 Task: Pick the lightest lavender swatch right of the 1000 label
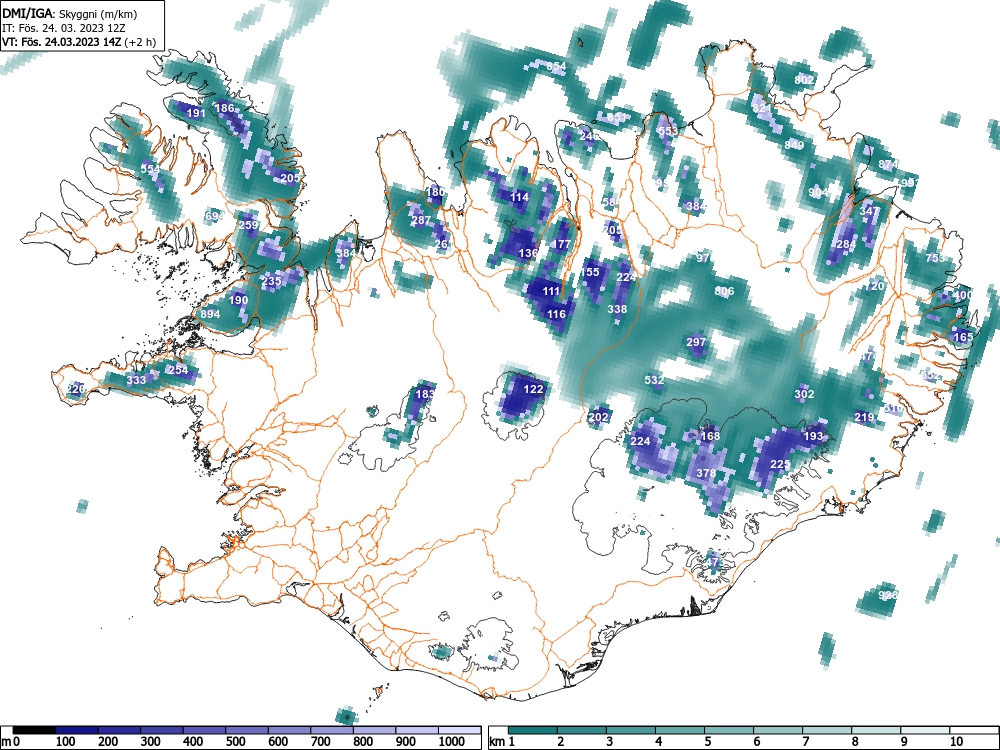[x=459, y=730]
